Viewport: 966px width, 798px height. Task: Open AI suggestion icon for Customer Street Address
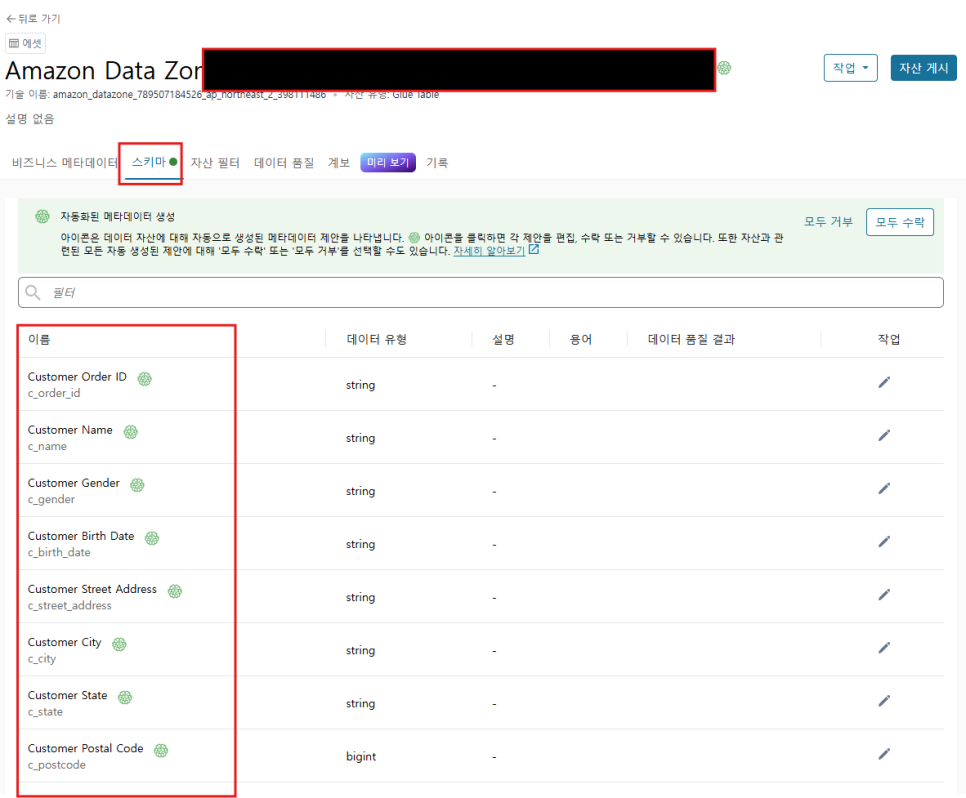point(175,591)
